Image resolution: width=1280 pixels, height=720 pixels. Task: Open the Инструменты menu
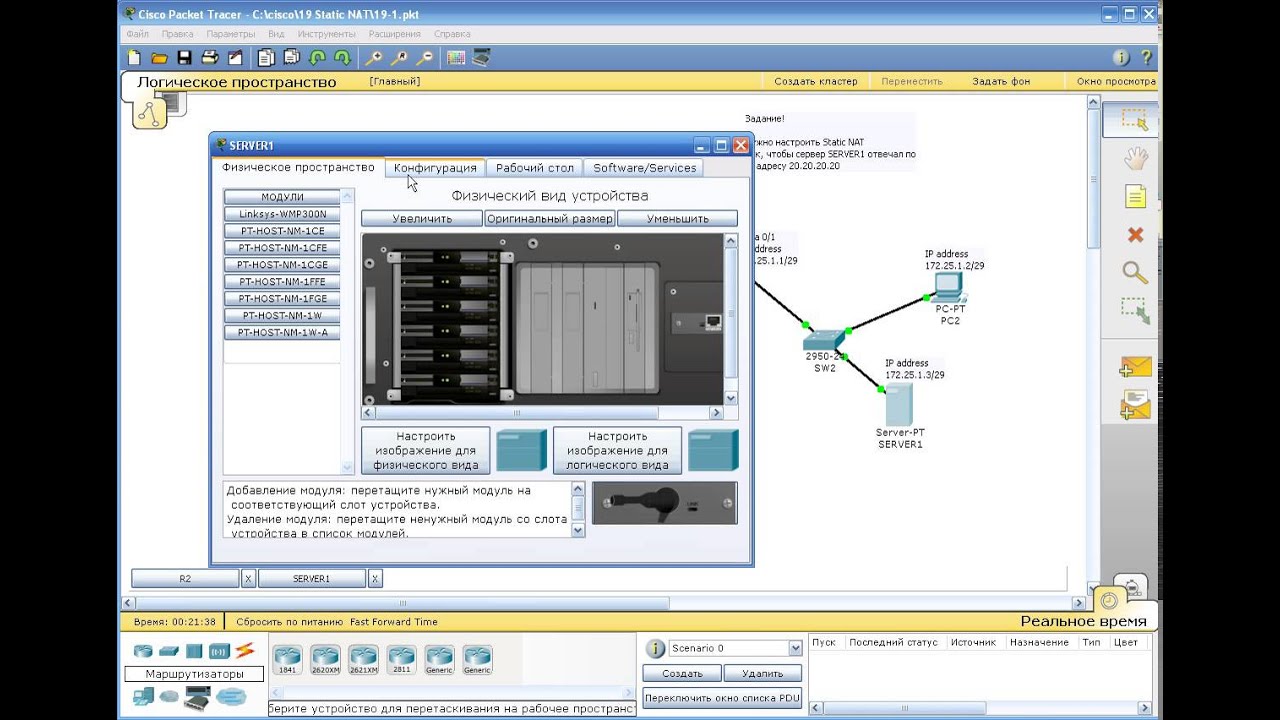(x=326, y=34)
